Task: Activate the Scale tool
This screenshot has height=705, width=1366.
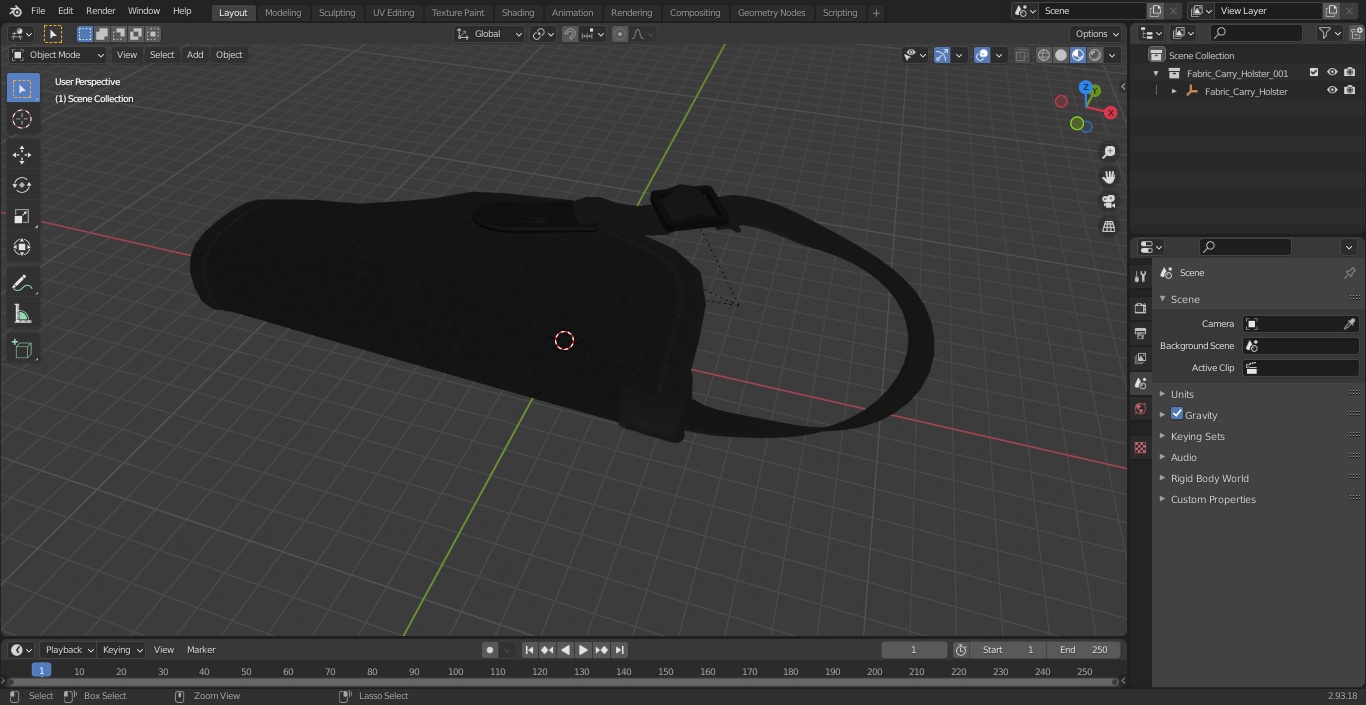Action: tap(22, 216)
